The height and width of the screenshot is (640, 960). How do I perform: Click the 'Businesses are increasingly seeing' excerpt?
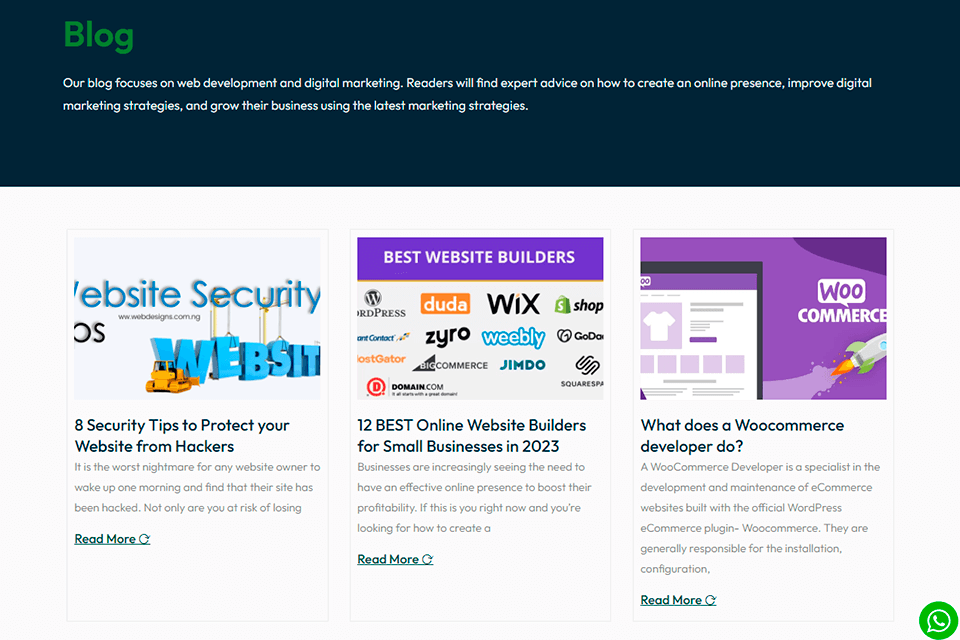point(474,497)
